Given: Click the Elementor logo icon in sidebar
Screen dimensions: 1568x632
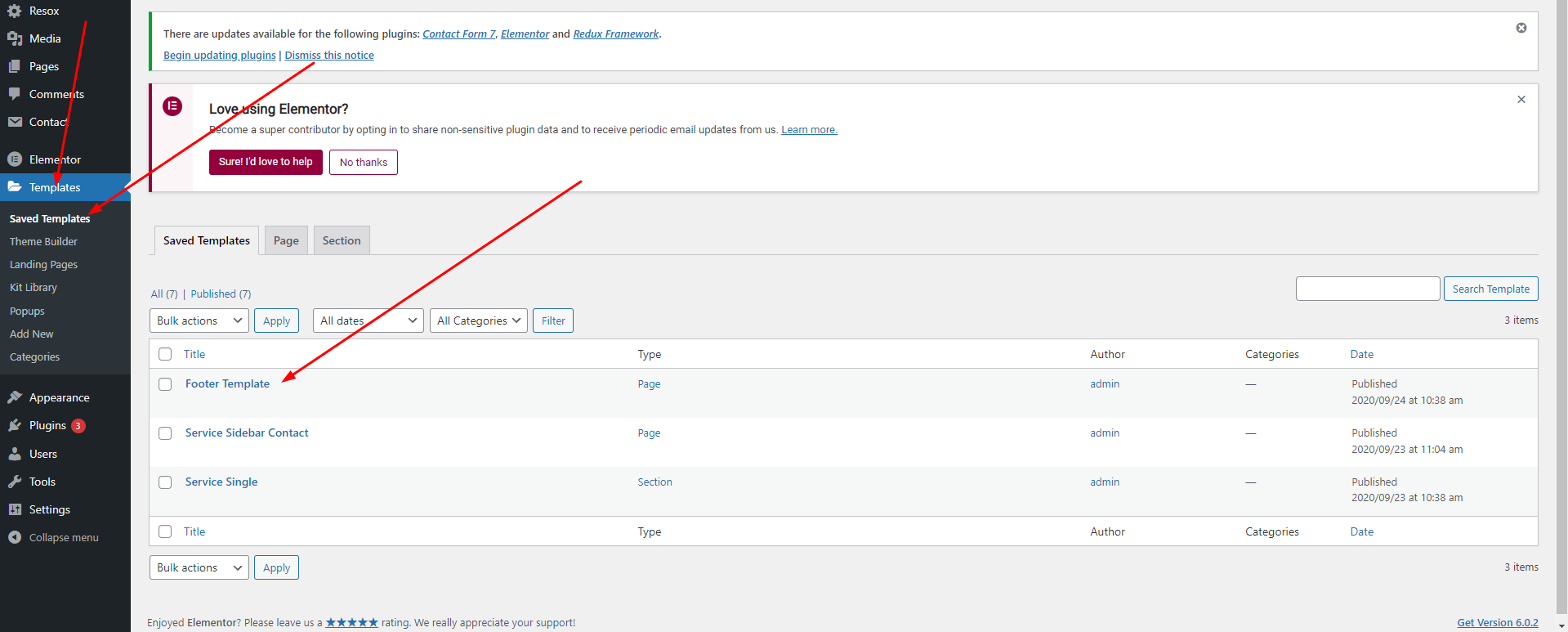Looking at the screenshot, I should tap(15, 159).
